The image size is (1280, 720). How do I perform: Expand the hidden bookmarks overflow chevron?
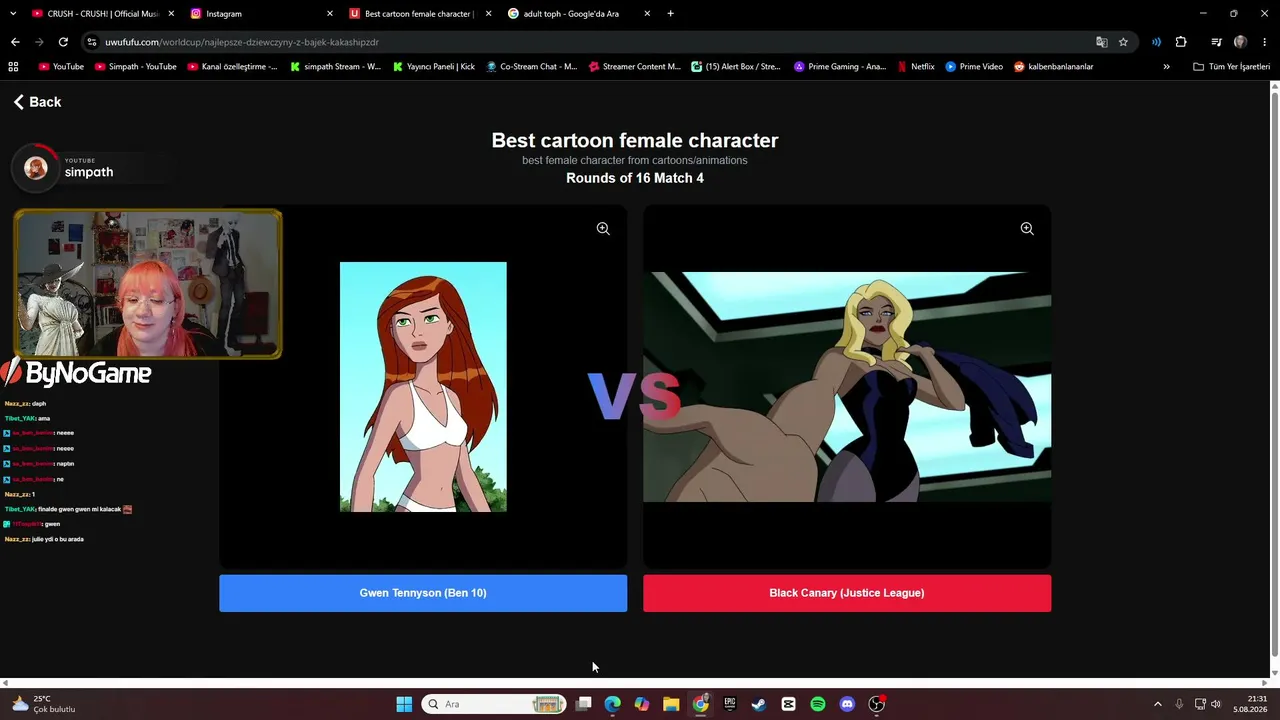pos(1166,67)
